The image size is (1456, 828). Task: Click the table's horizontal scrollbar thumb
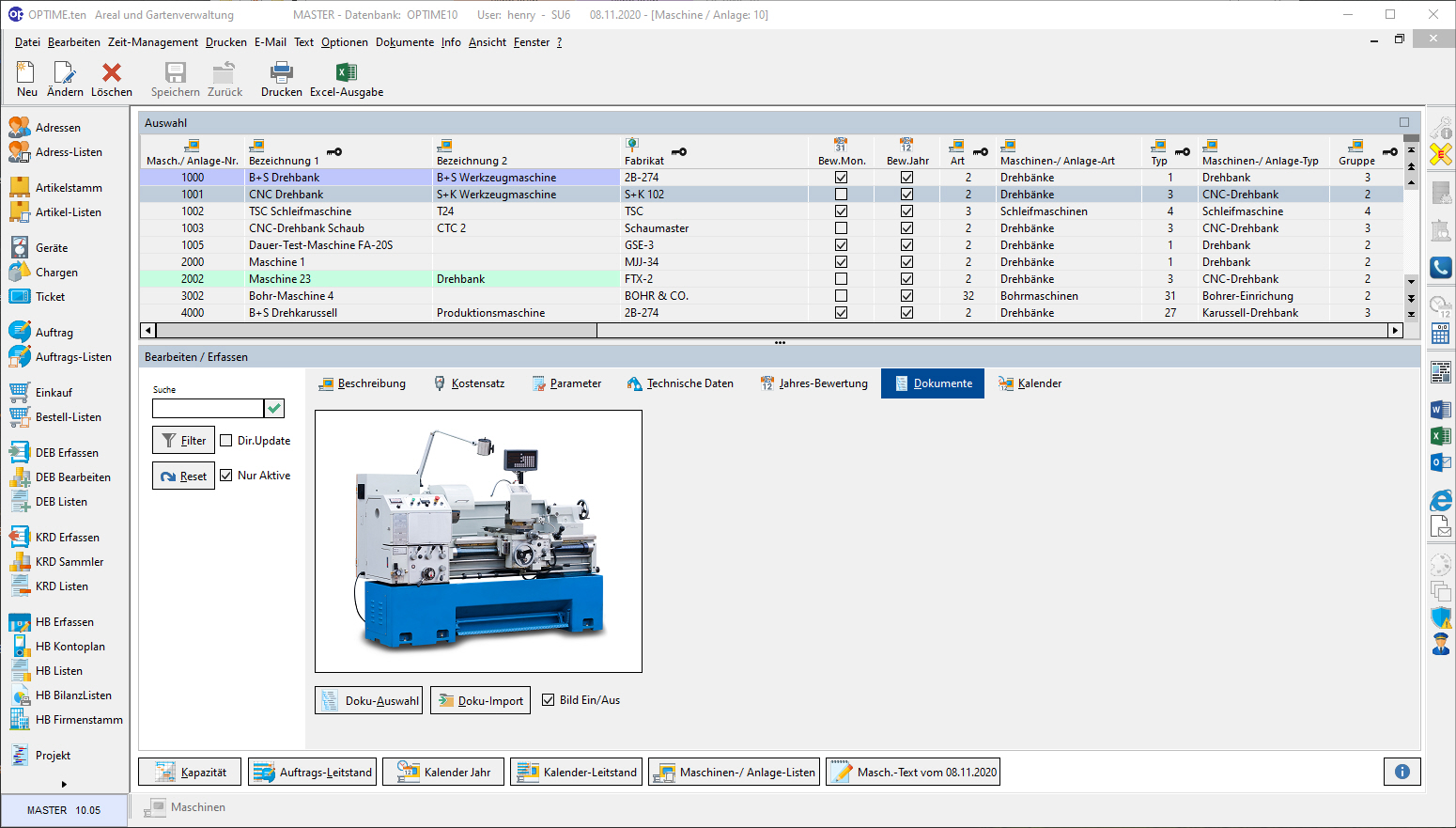tap(377, 330)
